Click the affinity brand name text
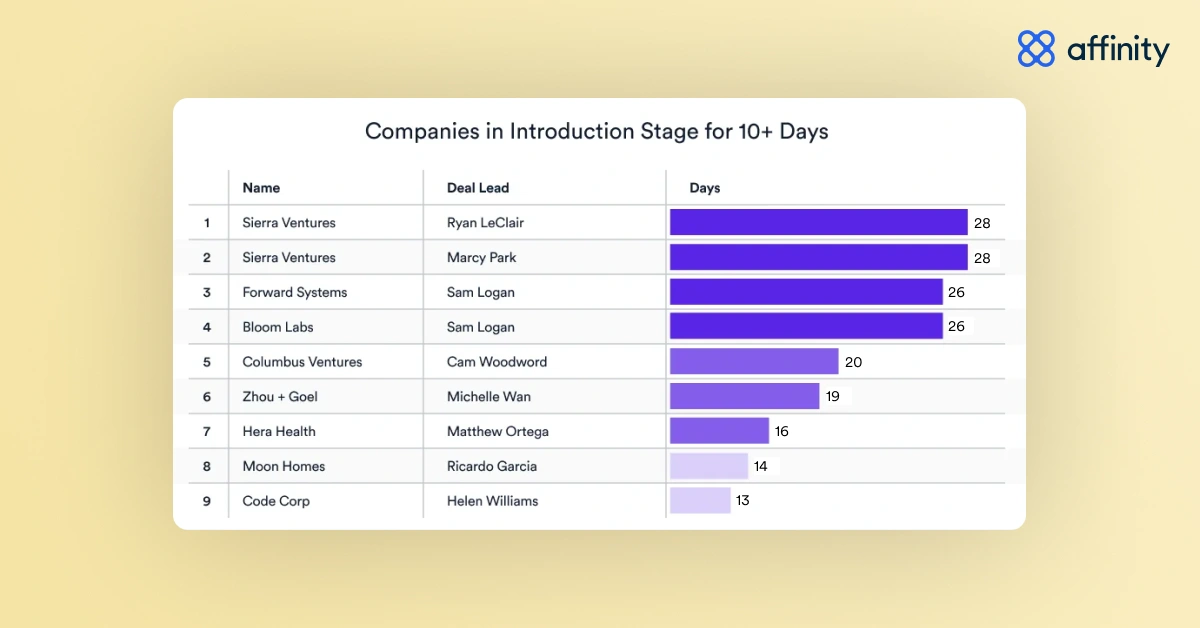The height and width of the screenshot is (628, 1200). (1118, 48)
